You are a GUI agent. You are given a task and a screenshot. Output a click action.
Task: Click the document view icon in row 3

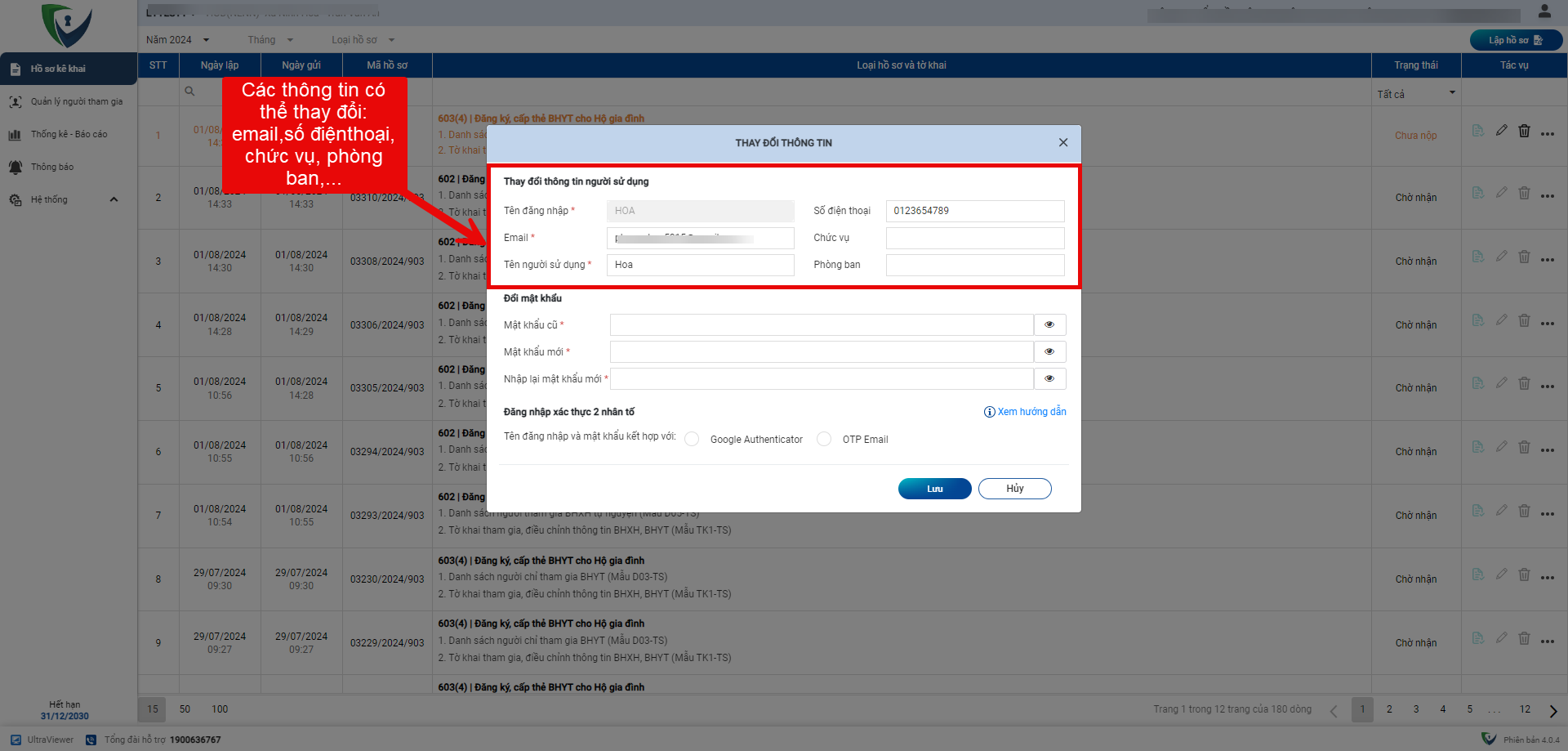pyautogui.click(x=1477, y=257)
